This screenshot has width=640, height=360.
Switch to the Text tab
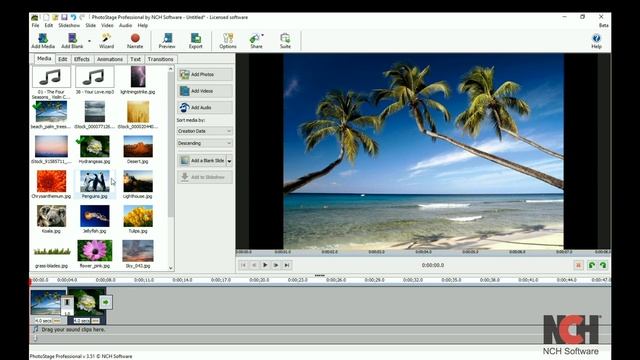click(x=136, y=59)
